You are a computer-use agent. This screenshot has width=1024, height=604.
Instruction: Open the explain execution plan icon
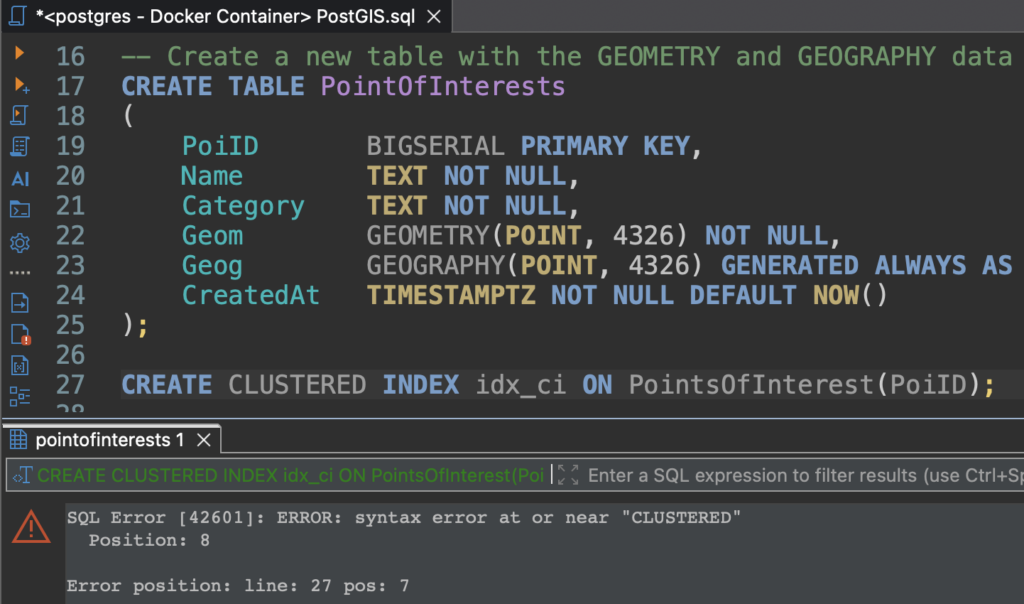point(20,147)
